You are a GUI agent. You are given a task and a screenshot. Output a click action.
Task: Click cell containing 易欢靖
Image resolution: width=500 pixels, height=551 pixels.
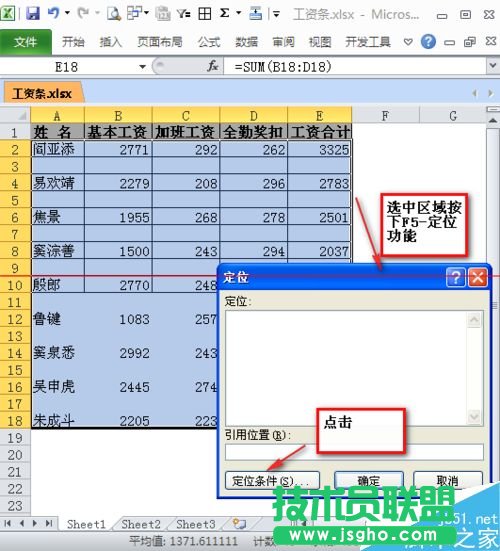point(57,183)
